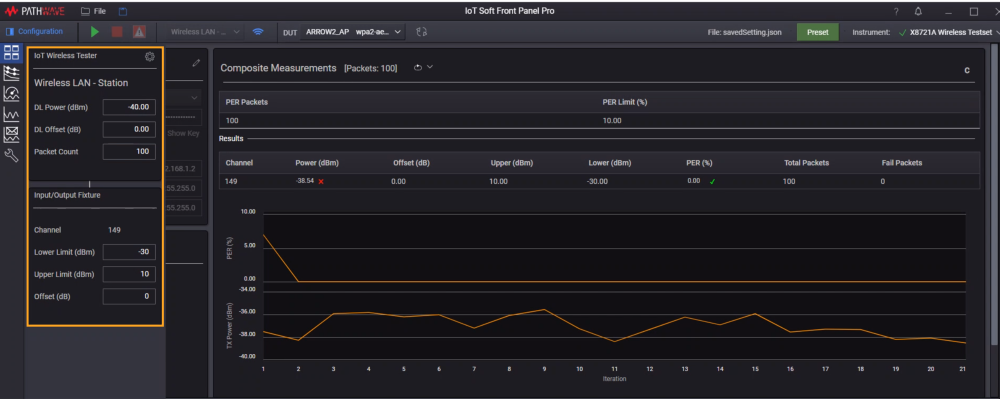This screenshot has height=399, width=1000.
Task: Open help question mark icon
Action: click(896, 11)
